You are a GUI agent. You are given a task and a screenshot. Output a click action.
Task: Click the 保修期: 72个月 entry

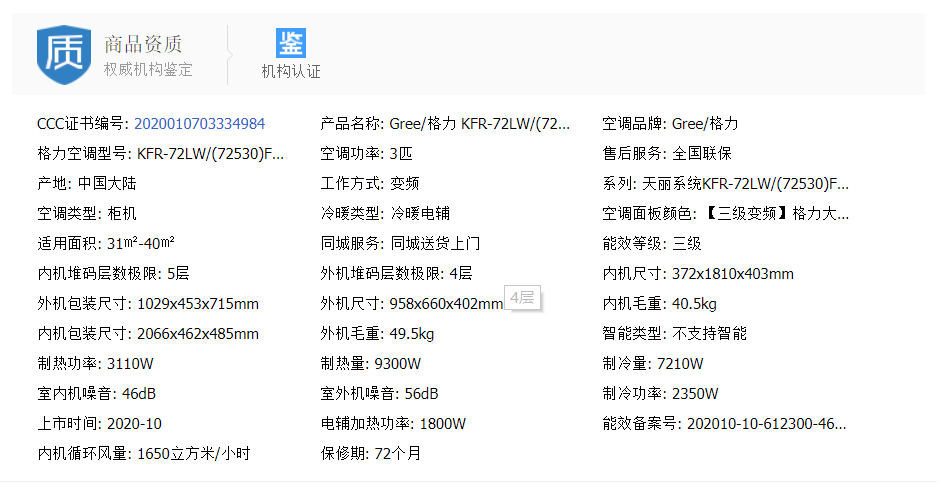click(x=371, y=453)
